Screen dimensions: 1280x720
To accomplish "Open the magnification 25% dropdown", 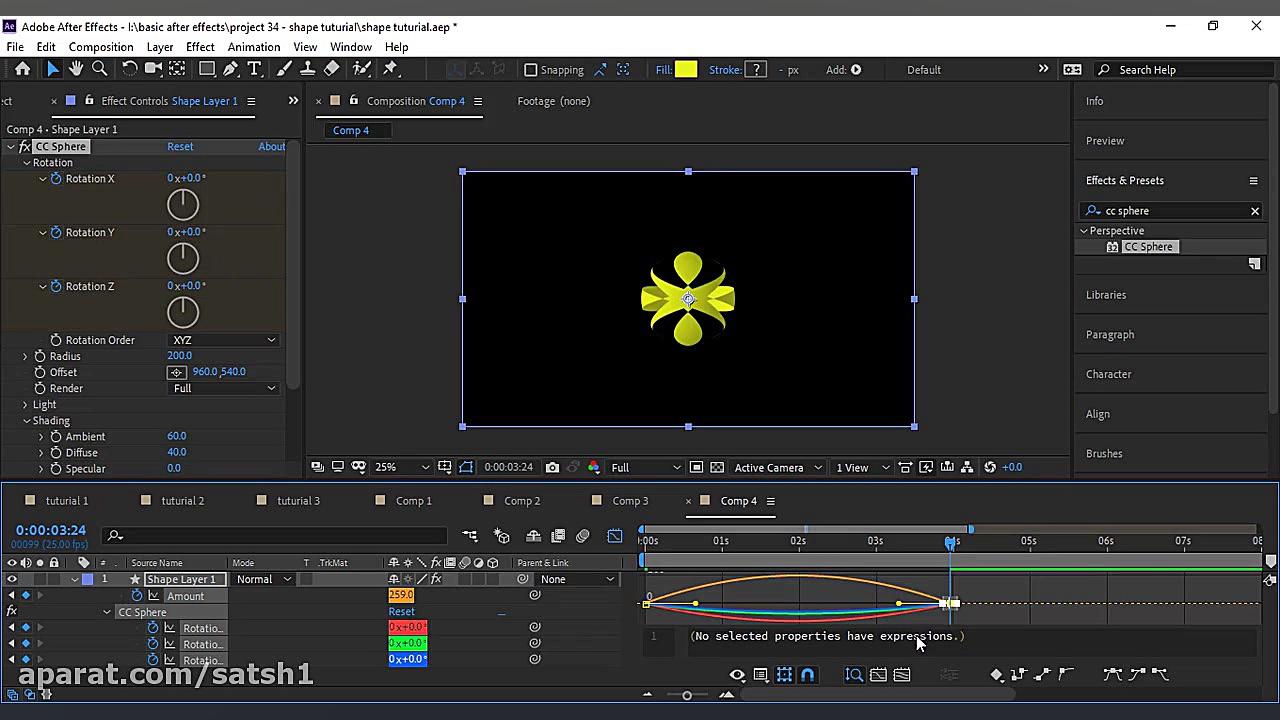I will coord(401,467).
